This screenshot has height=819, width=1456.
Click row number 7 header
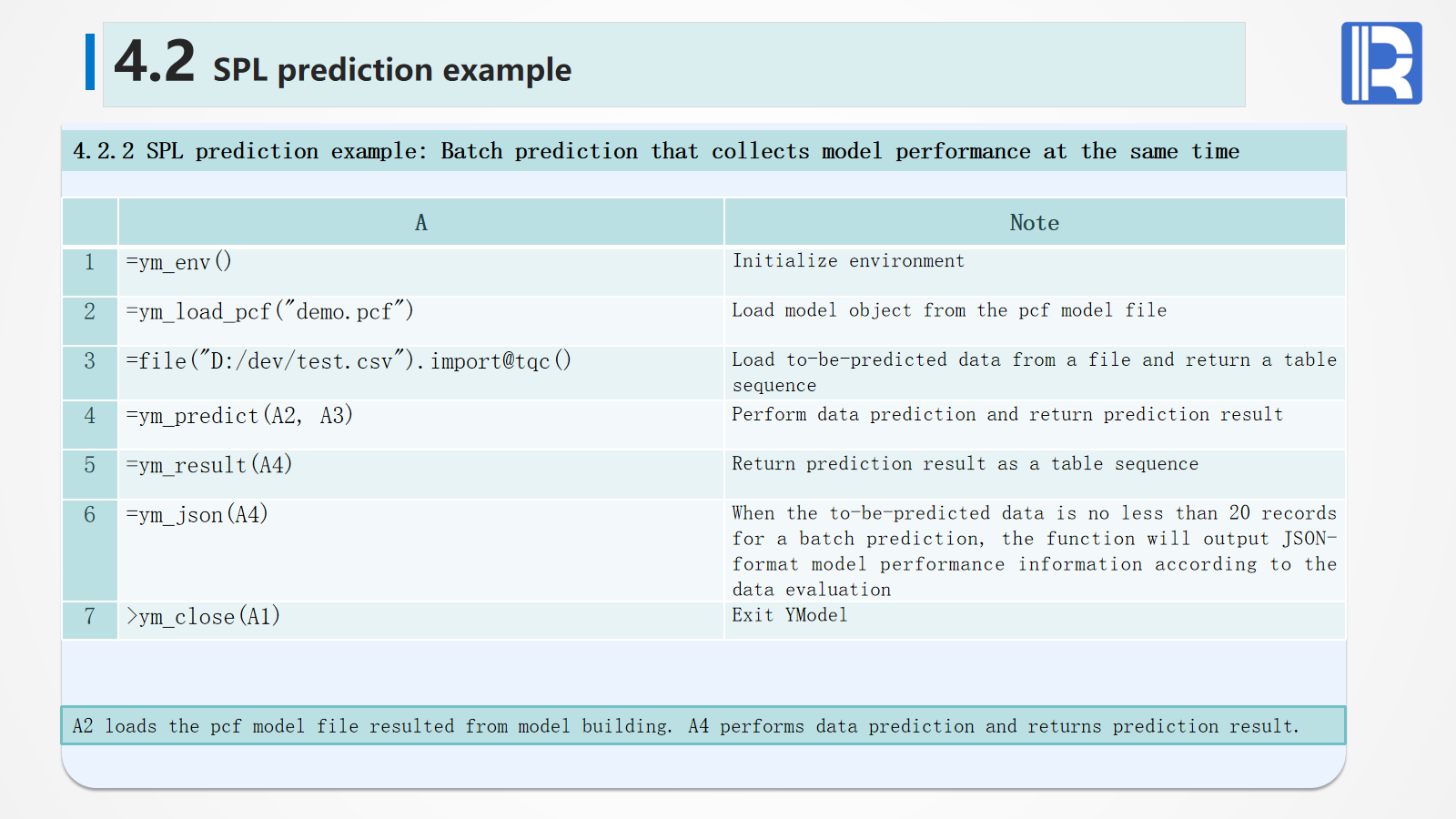point(89,617)
